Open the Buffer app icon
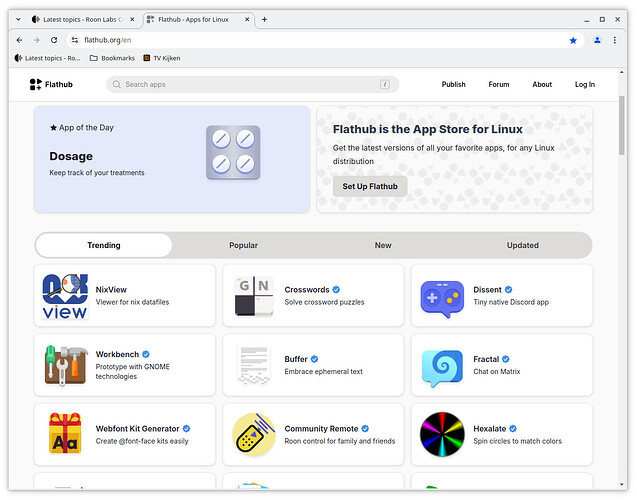Image resolution: width=637 pixels, height=500 pixels. click(254, 365)
